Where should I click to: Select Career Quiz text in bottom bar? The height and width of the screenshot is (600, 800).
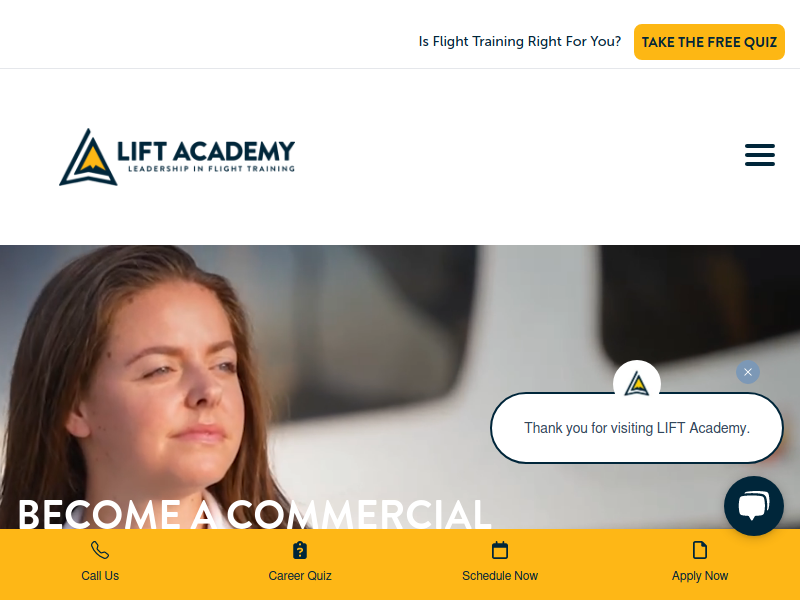click(x=300, y=576)
